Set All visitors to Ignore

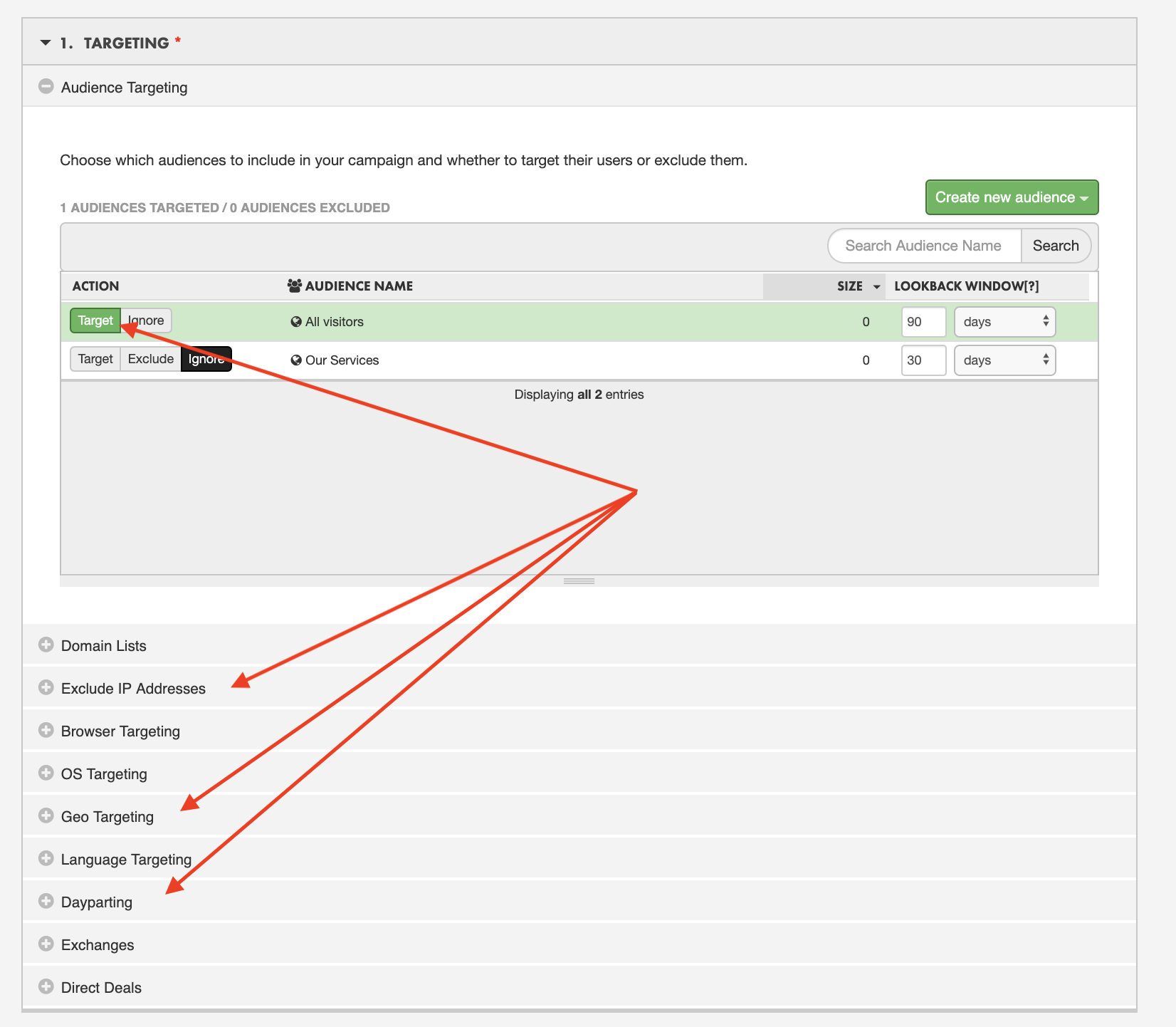point(146,320)
